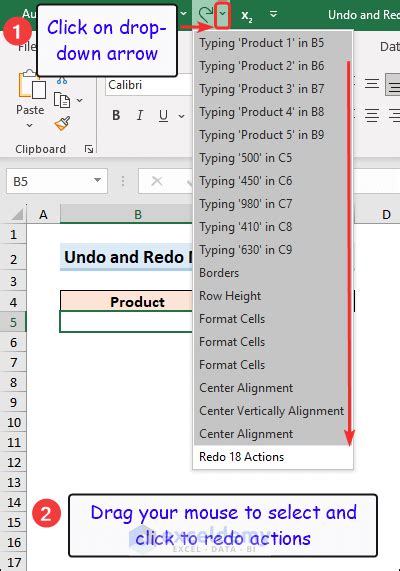Click the Undo and Redo title cell
Viewport: 400px width, 571px height.
click(126, 257)
